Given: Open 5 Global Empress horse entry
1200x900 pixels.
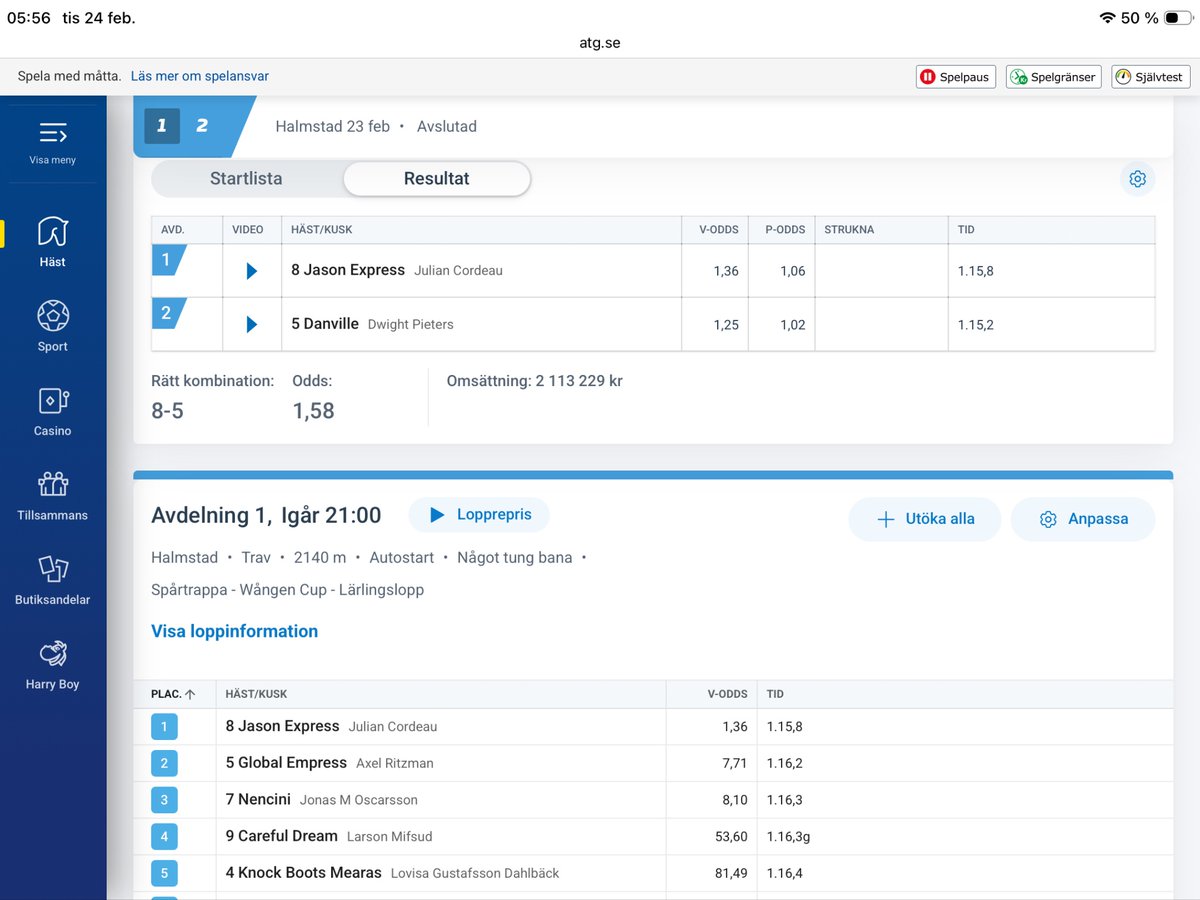Looking at the screenshot, I should tap(286, 763).
